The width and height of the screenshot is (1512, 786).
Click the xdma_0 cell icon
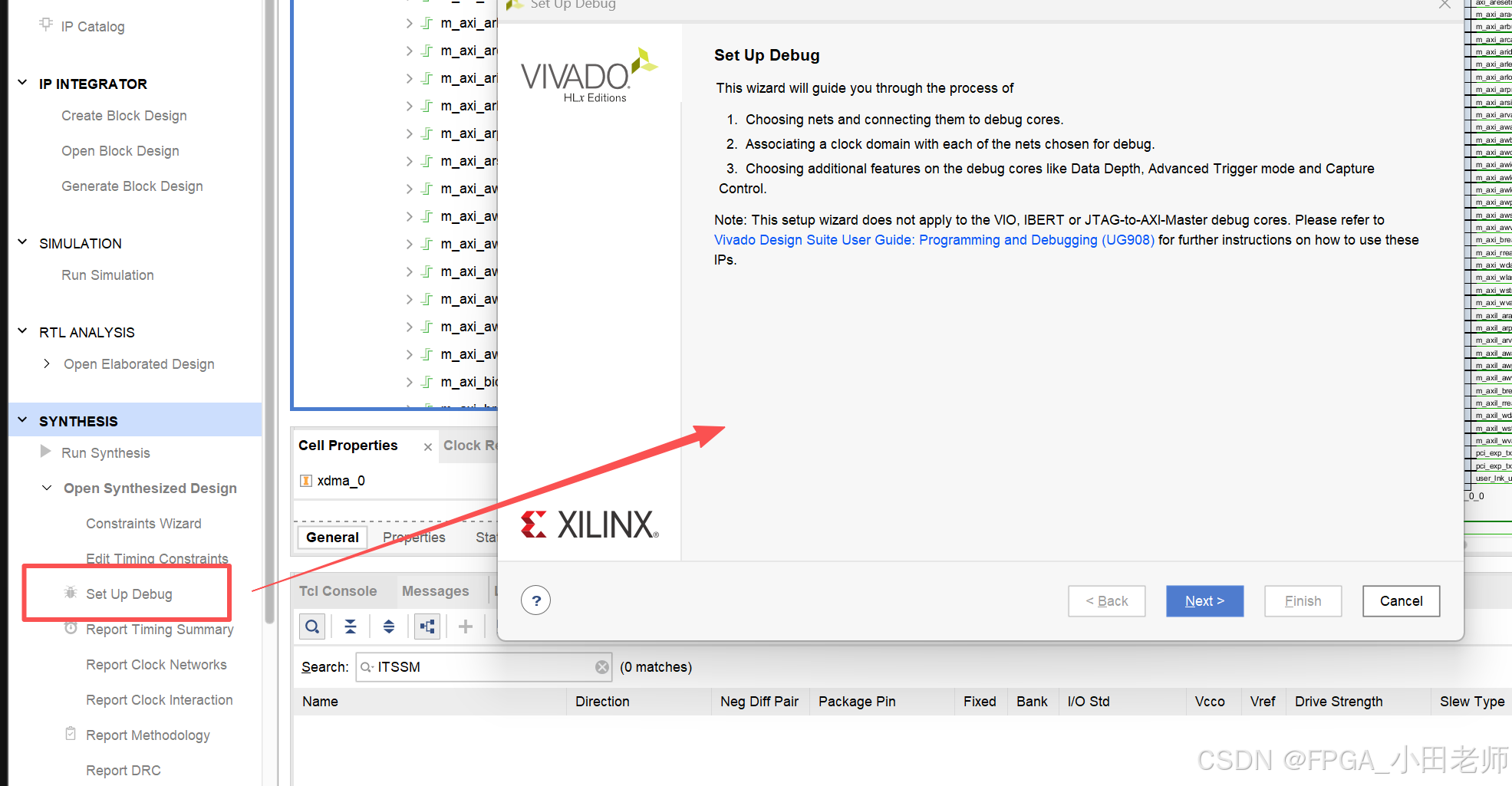[306, 481]
